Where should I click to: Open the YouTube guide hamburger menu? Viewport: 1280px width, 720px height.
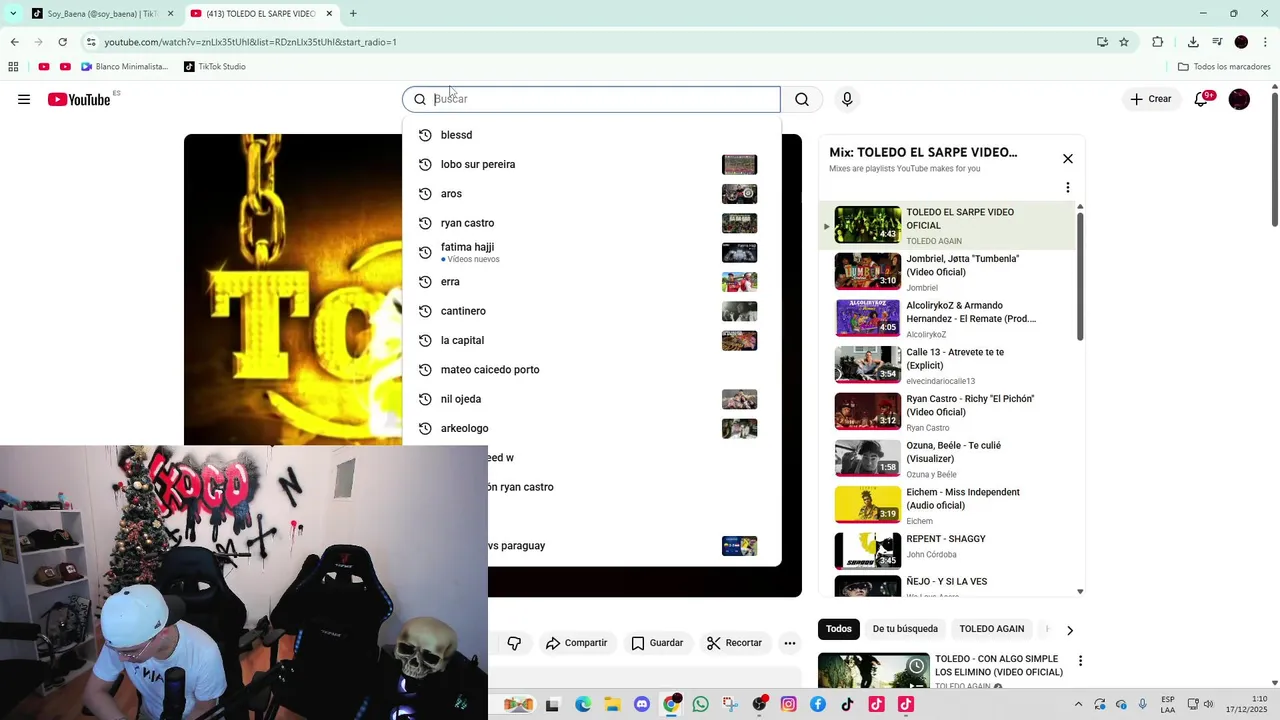[24, 99]
